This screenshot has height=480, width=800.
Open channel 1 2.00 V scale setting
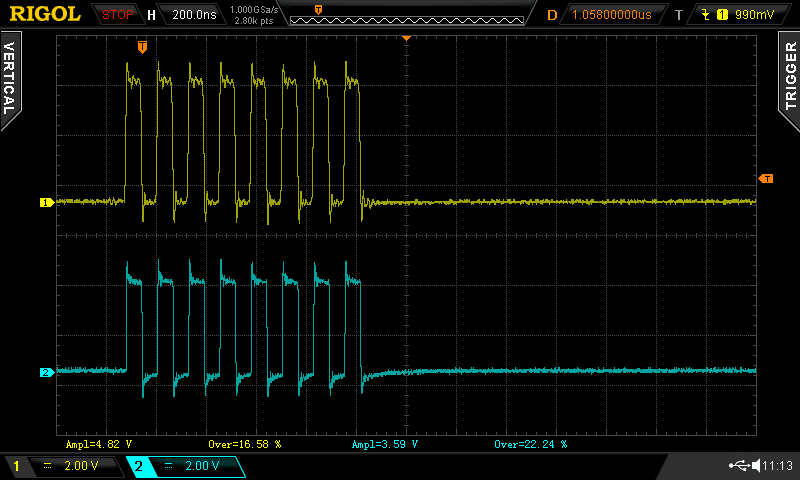[x=80, y=466]
